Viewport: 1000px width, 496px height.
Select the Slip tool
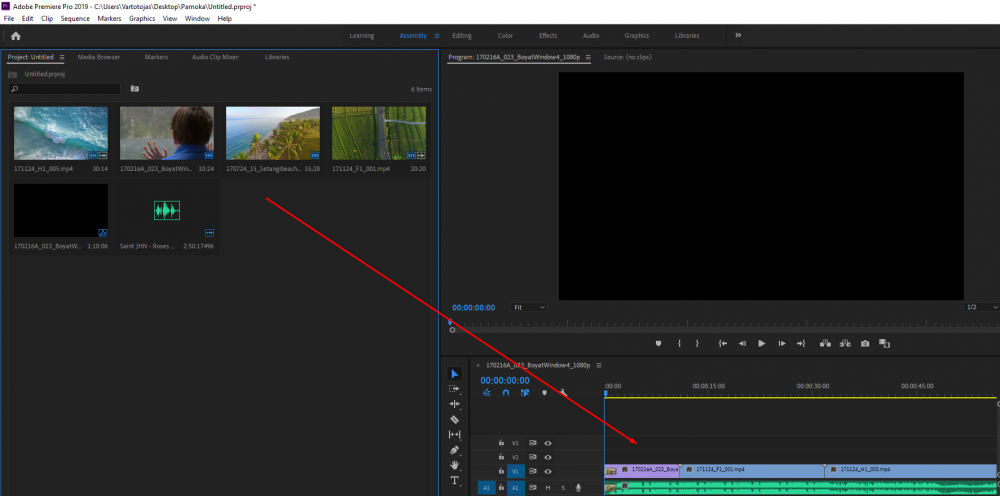tap(455, 435)
